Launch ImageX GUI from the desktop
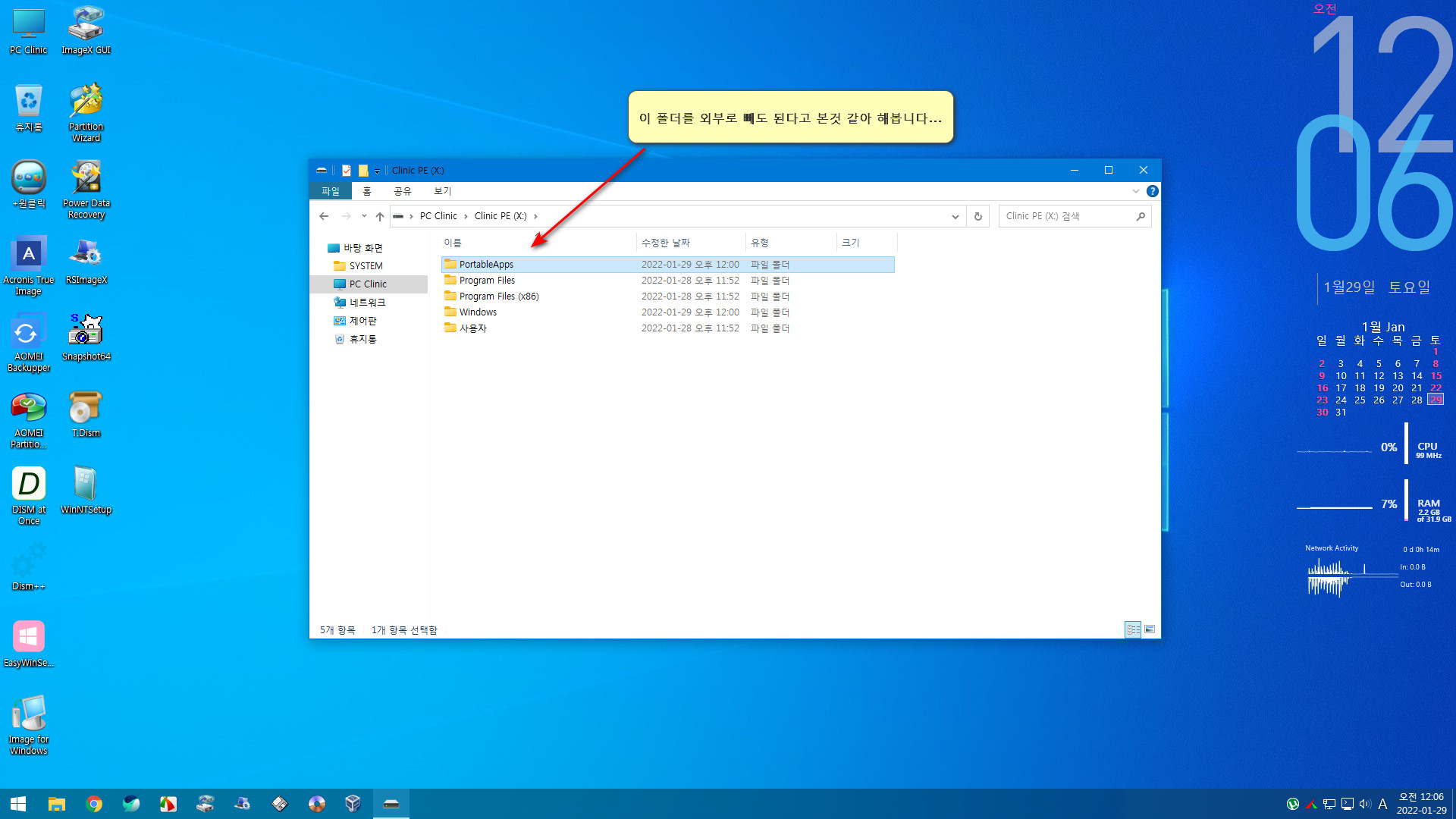This screenshot has width=1456, height=819. [x=86, y=31]
